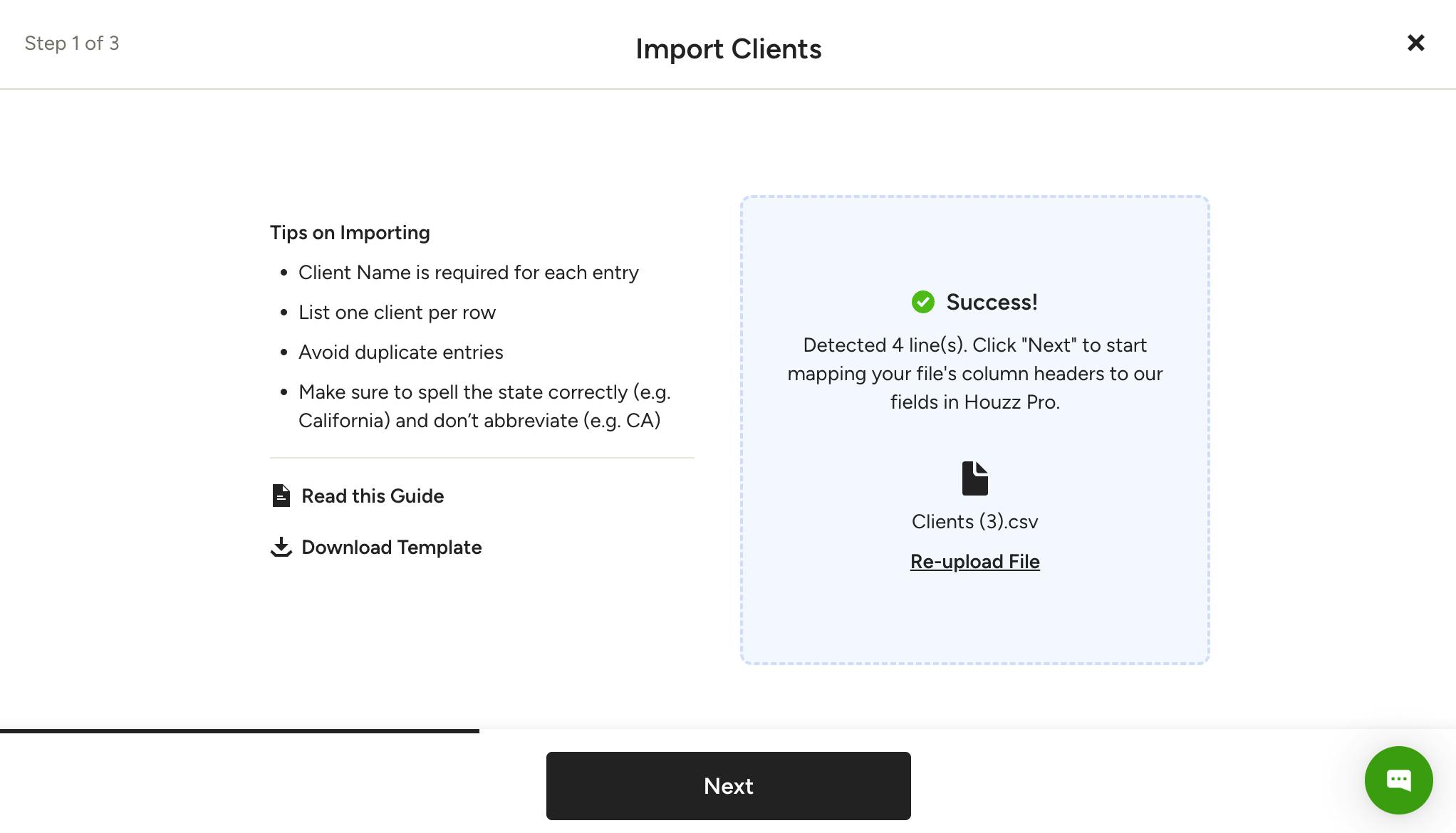Click the Client Name is required tip
The height and width of the screenshot is (833, 1456).
[x=468, y=273]
